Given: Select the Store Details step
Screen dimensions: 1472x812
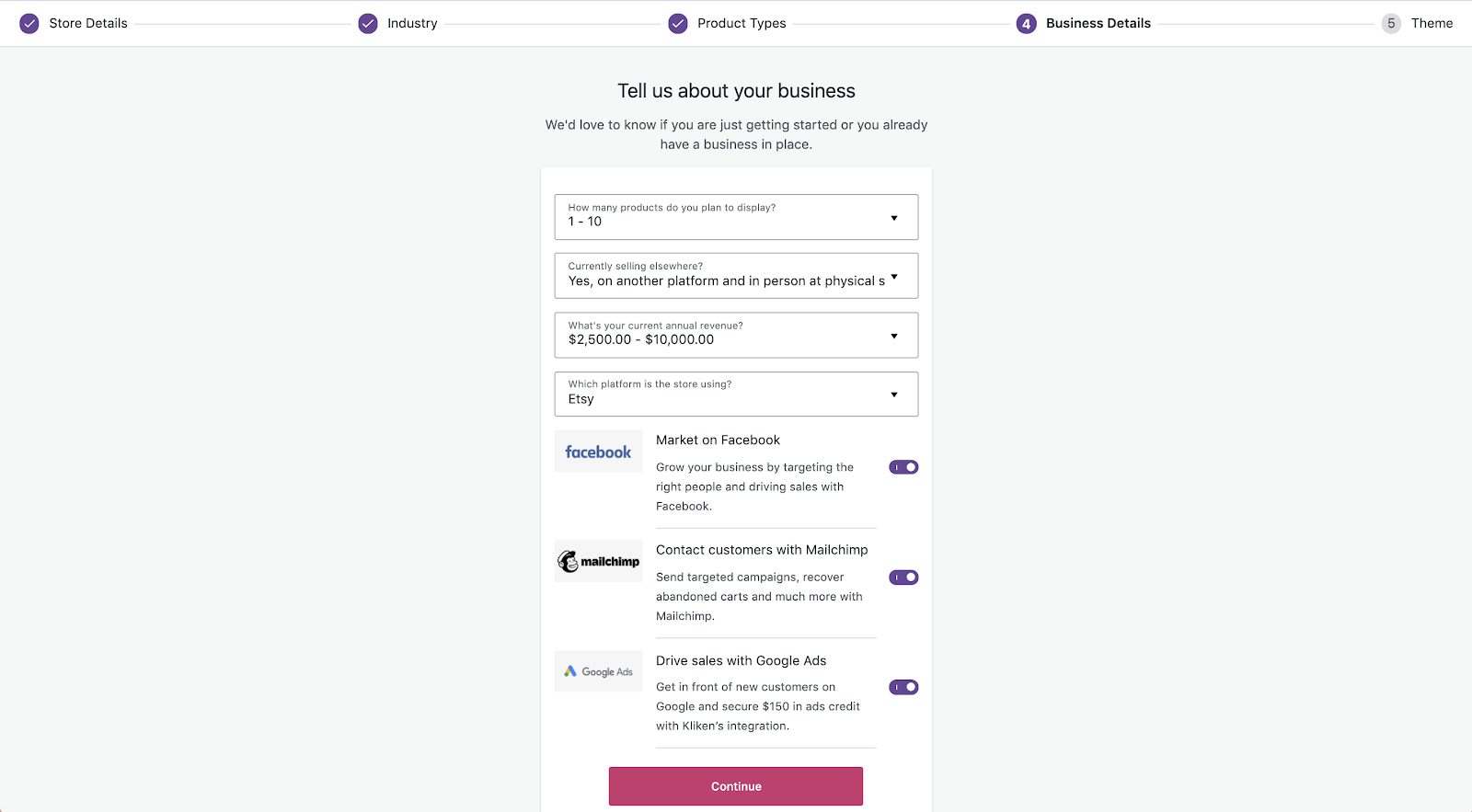Looking at the screenshot, I should click(x=89, y=23).
